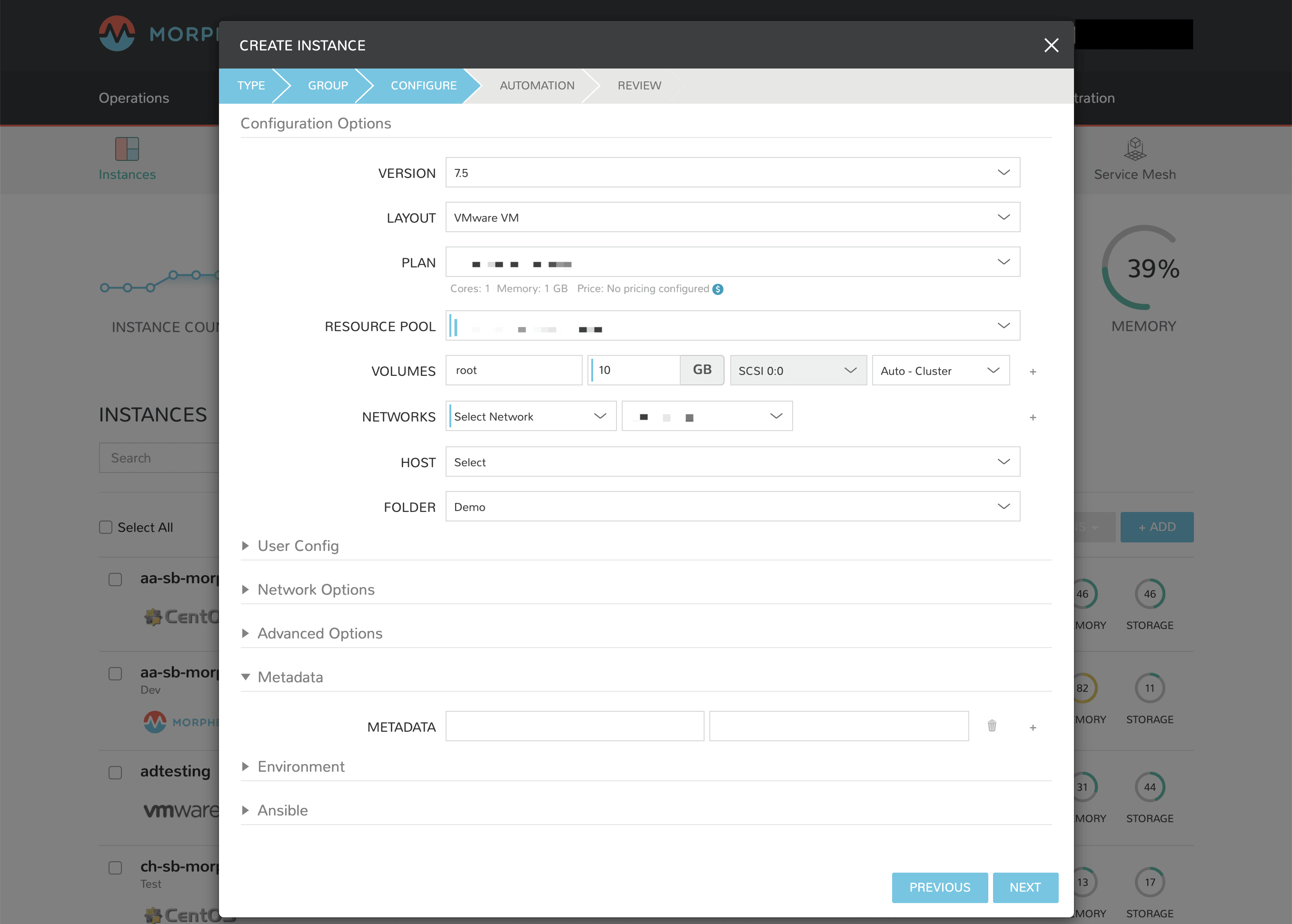Open the Select Network dropdown
The width and height of the screenshot is (1292, 924).
[x=530, y=416]
